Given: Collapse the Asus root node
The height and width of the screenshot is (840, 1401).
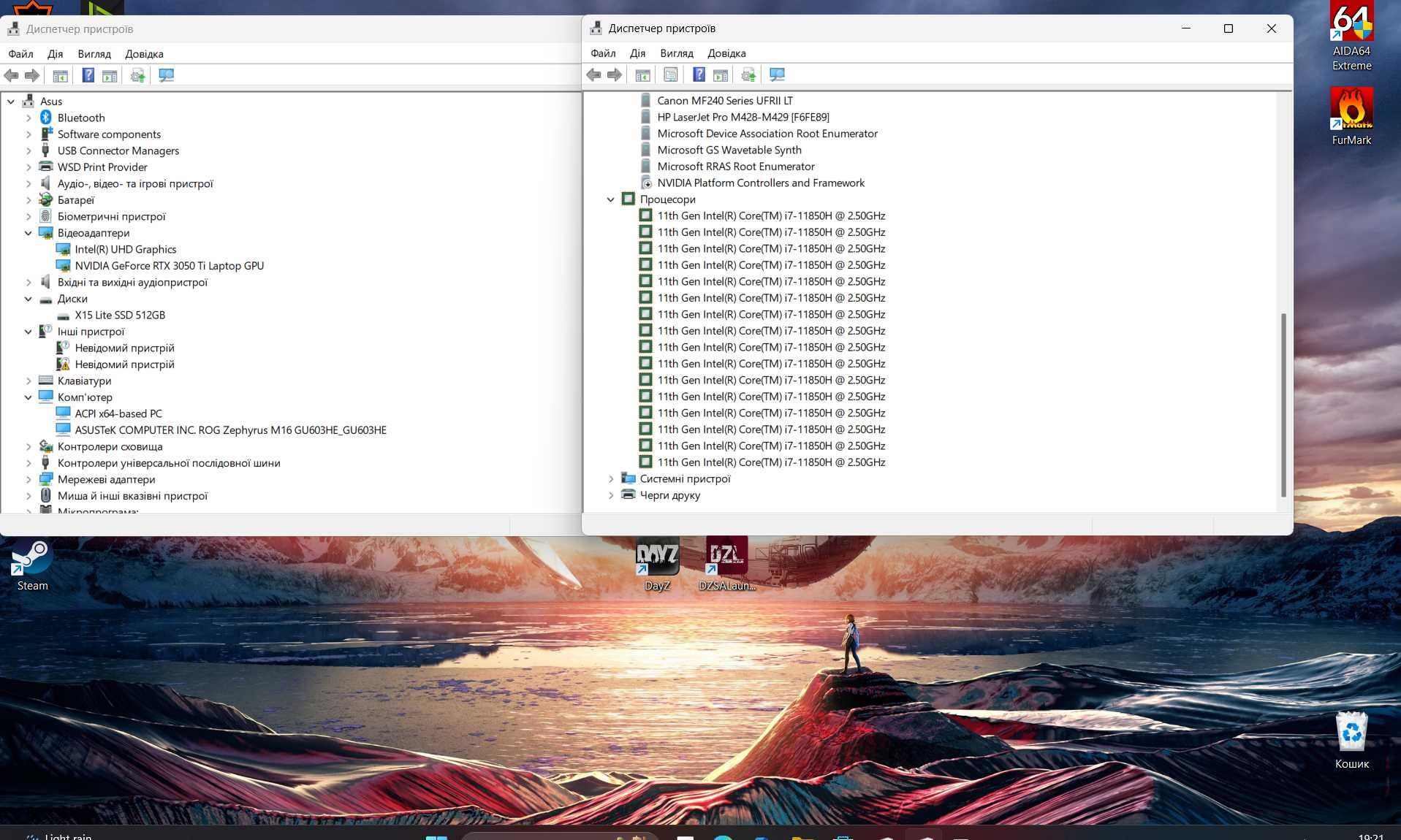Looking at the screenshot, I should click(x=11, y=102).
